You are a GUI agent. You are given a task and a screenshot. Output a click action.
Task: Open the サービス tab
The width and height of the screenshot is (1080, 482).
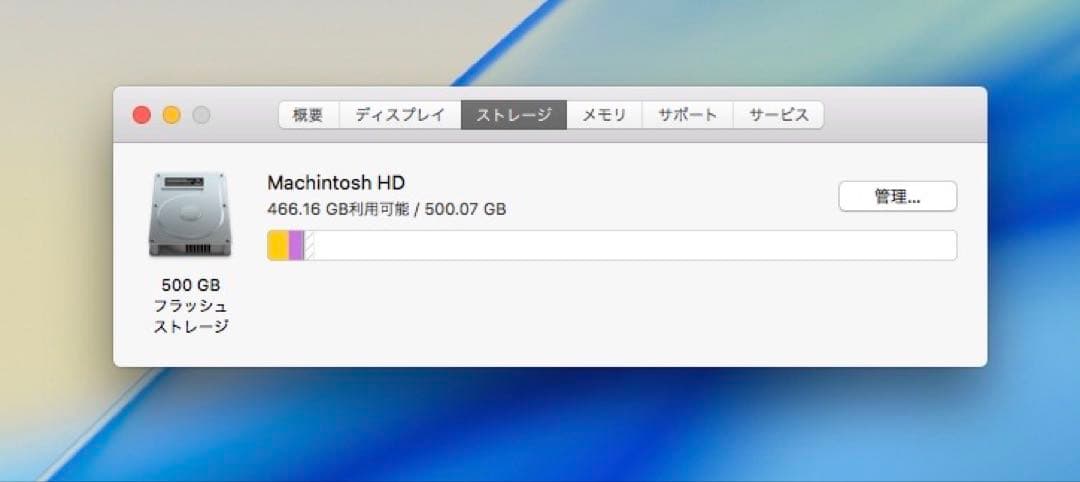tap(778, 115)
